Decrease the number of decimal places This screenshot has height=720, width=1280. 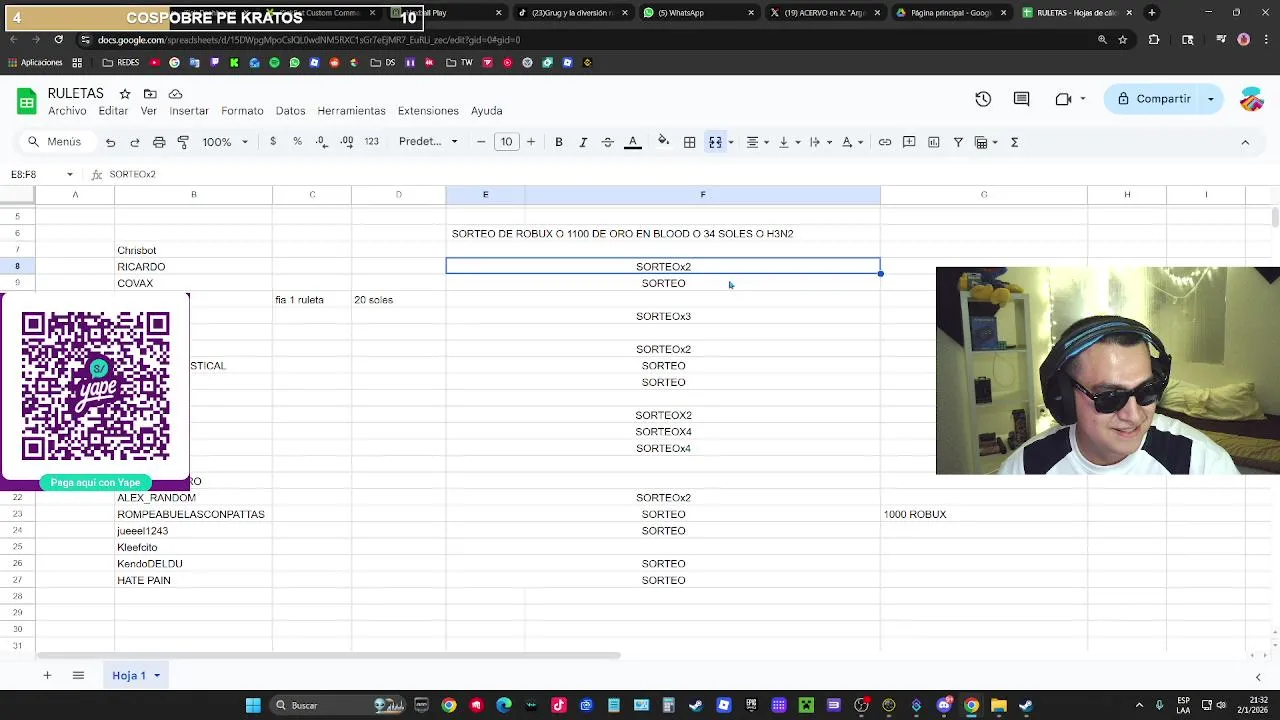[x=322, y=142]
